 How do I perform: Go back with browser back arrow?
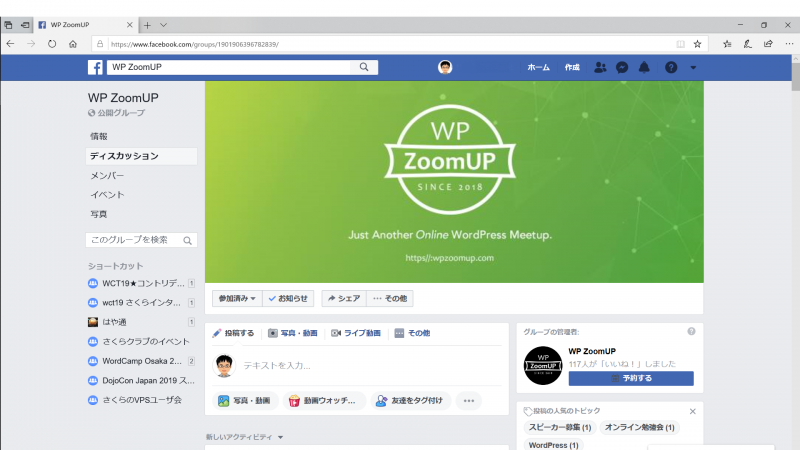(x=10, y=44)
